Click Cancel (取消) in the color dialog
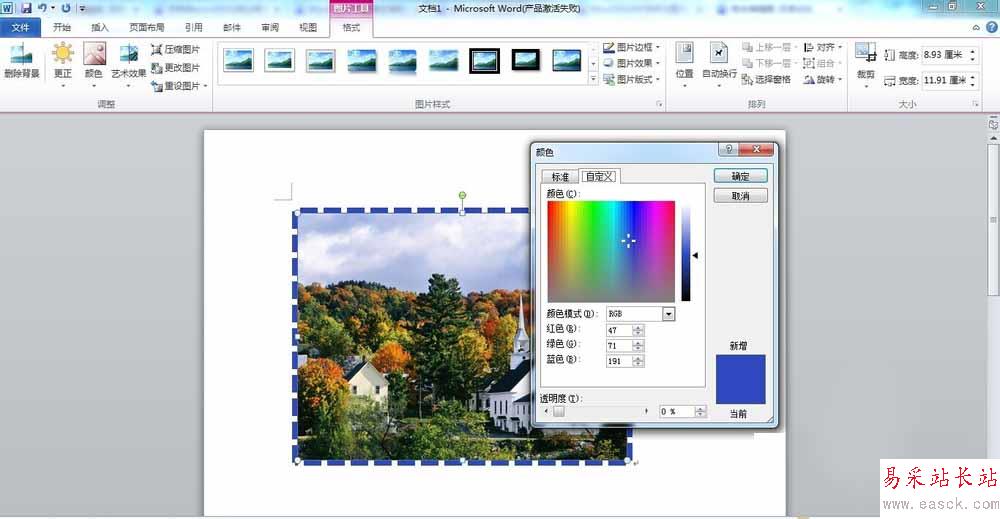Screen dimensions: 1000x519 pos(740,196)
